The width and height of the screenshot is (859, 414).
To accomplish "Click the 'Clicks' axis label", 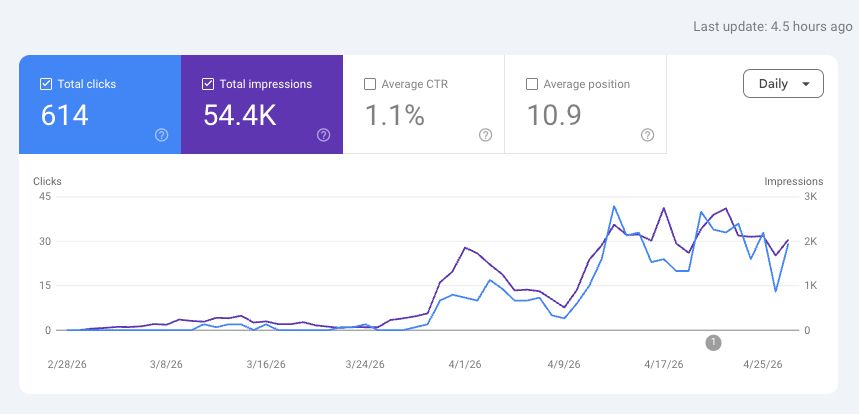I will pyautogui.click(x=47, y=181).
